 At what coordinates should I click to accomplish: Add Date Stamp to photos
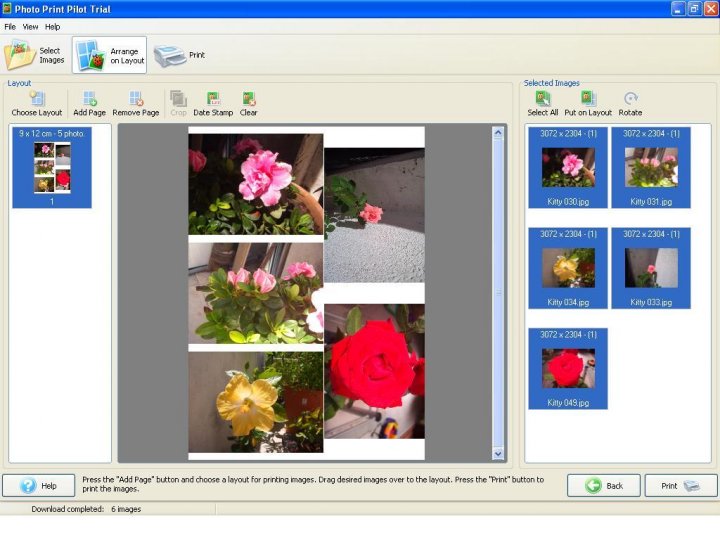(213, 104)
